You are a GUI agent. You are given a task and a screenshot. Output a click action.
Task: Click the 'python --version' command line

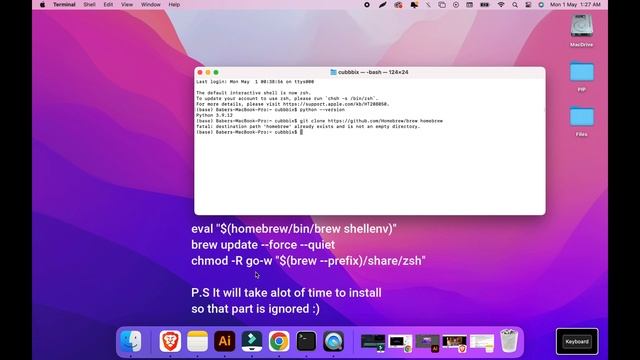tap(270, 110)
